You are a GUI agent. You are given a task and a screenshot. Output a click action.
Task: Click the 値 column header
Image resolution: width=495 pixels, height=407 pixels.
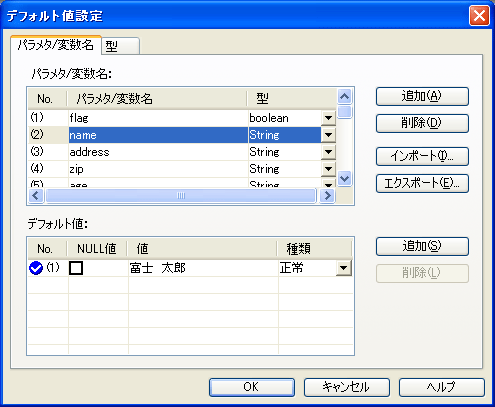(202, 249)
